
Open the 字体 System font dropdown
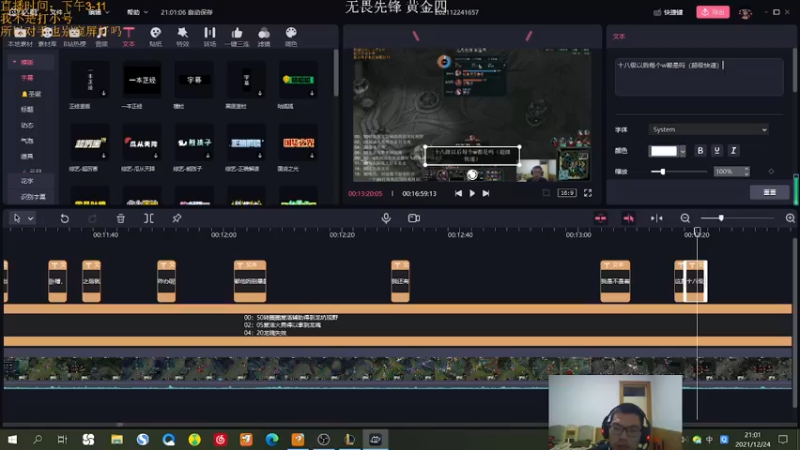pyautogui.click(x=708, y=130)
